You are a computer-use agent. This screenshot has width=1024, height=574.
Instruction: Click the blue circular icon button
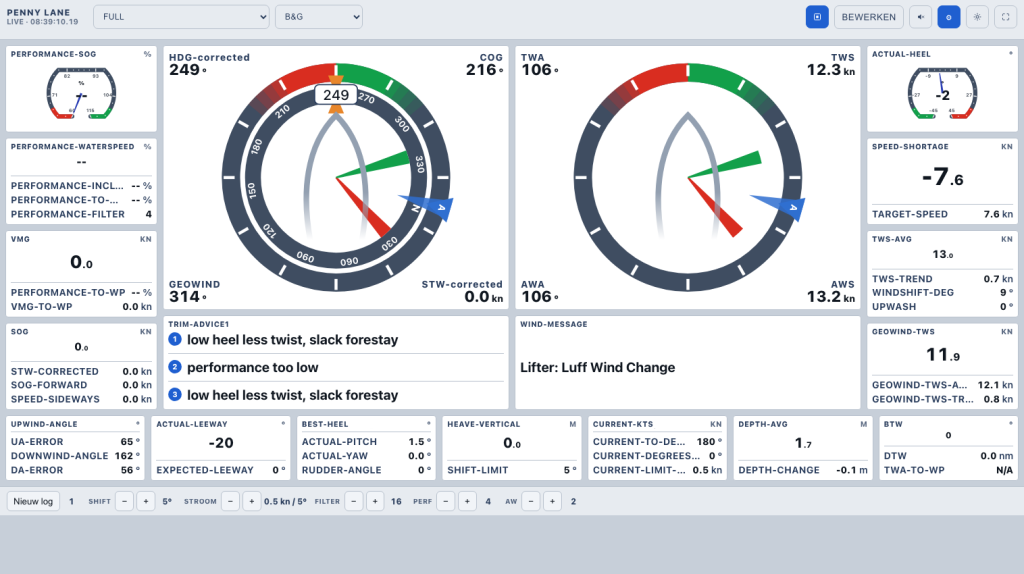tap(949, 17)
